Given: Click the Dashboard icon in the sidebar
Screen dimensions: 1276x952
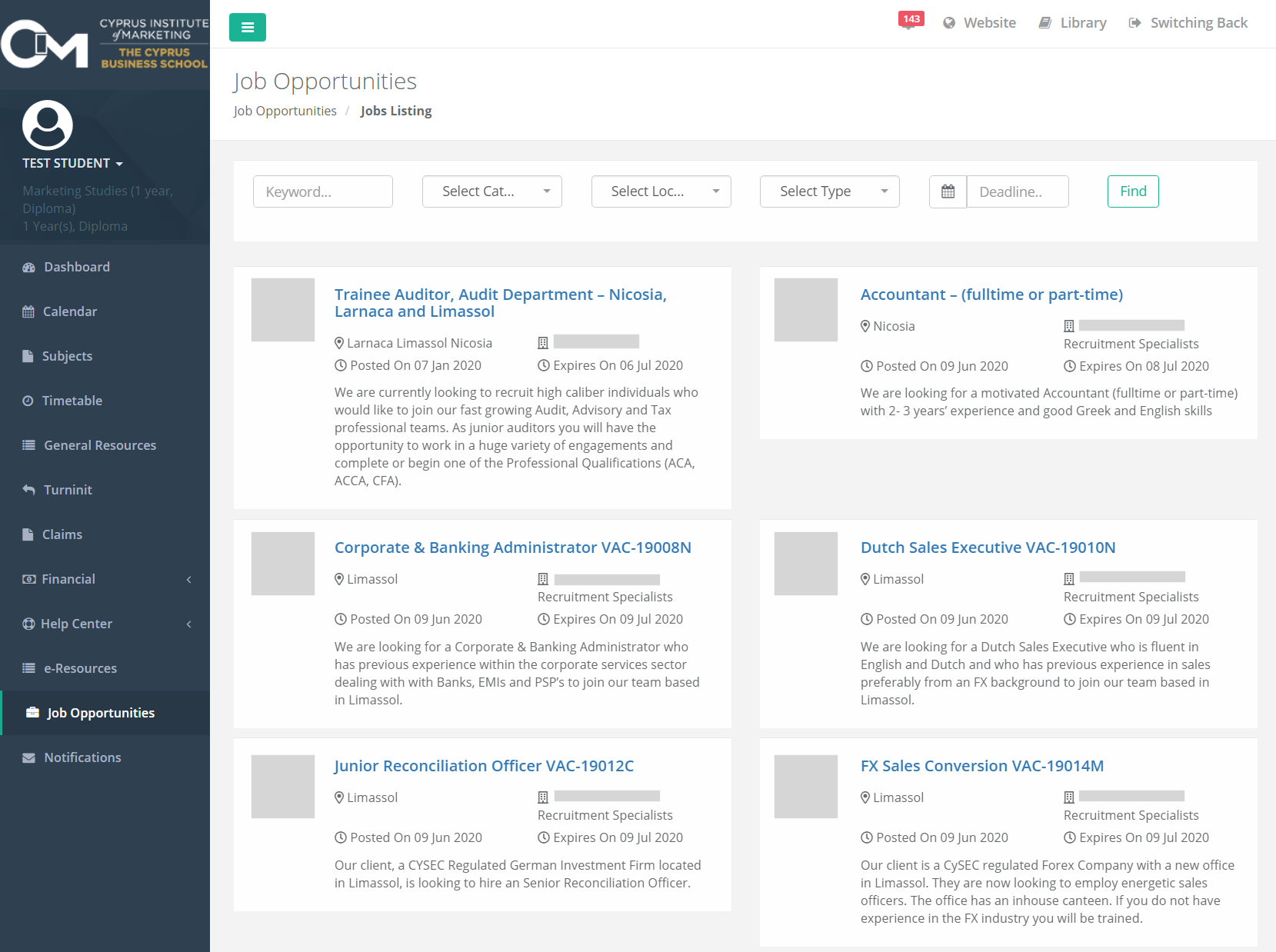Looking at the screenshot, I should (29, 268).
